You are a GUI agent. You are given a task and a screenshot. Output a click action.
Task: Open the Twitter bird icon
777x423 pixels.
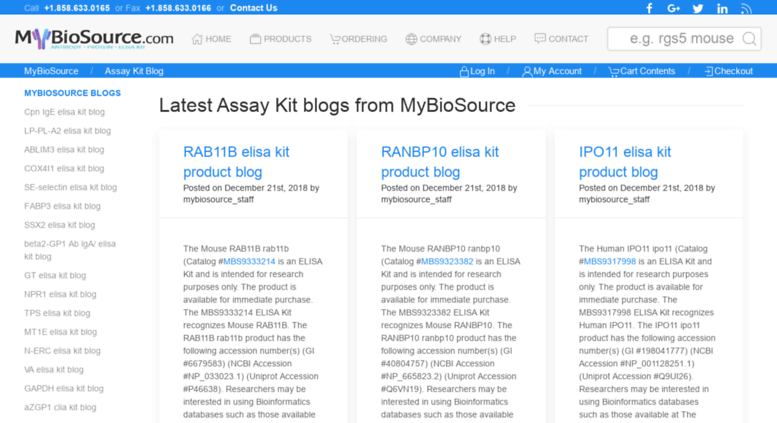[698, 8]
